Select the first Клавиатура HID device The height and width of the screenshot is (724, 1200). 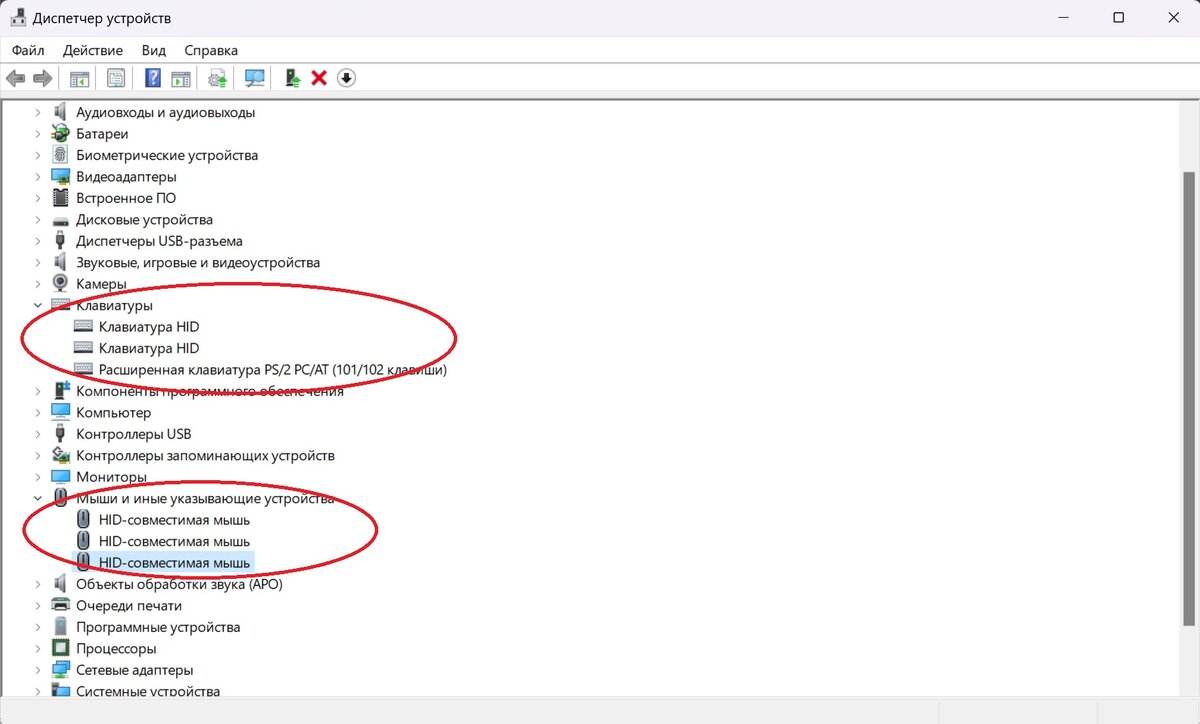coord(148,326)
